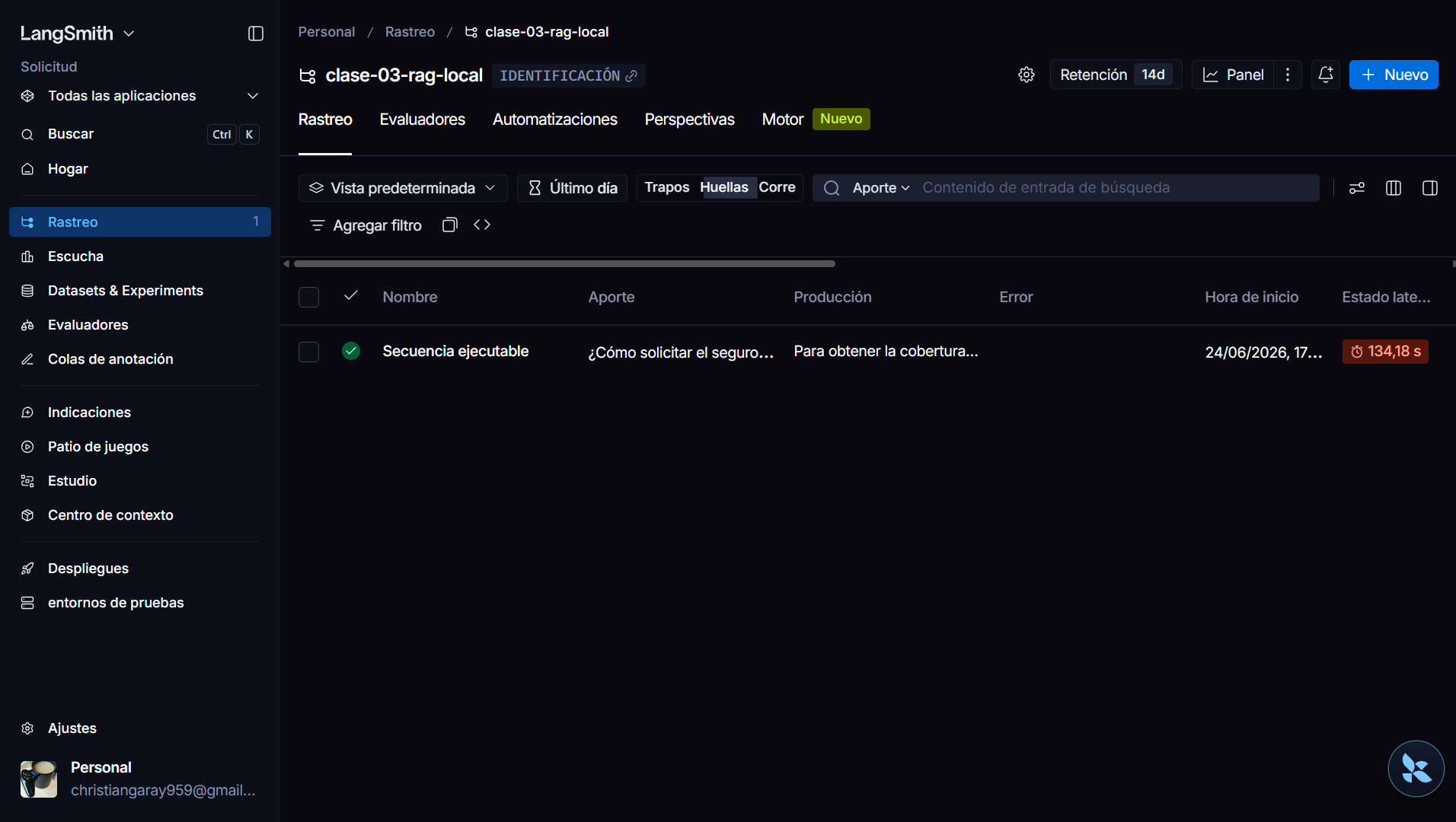
Task: Switch to the Automatizaciones tab
Action: [555, 119]
